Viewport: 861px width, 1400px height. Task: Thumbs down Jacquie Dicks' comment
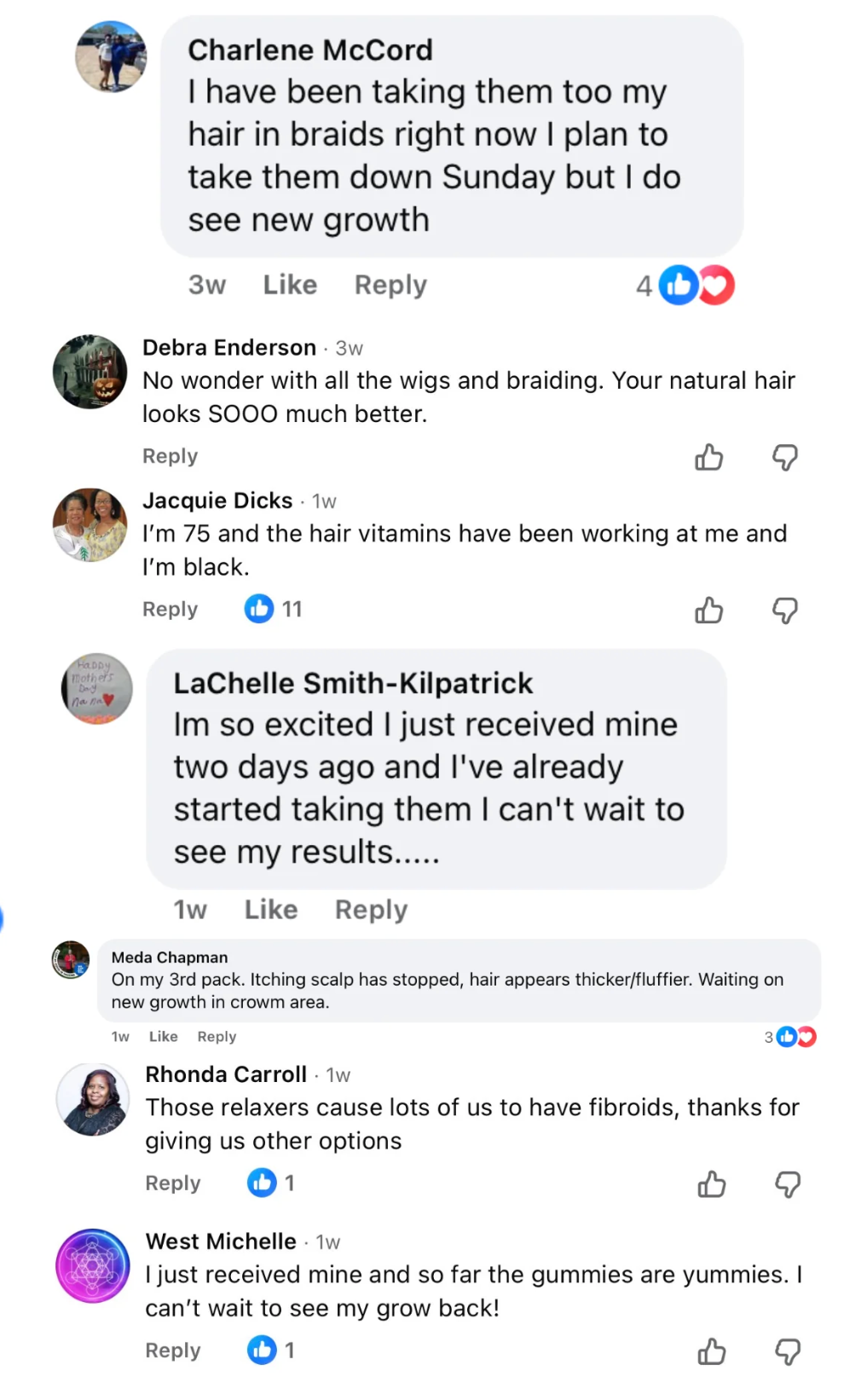click(x=784, y=610)
